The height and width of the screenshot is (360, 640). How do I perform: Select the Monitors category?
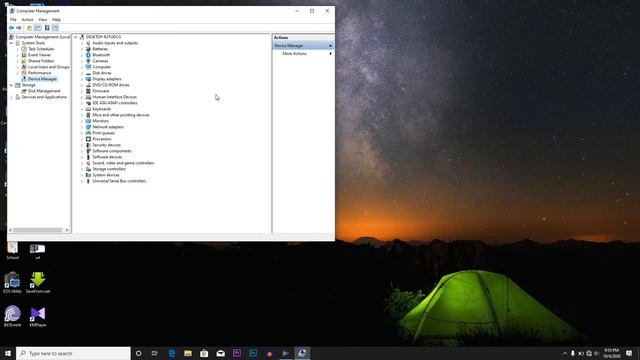coord(100,121)
